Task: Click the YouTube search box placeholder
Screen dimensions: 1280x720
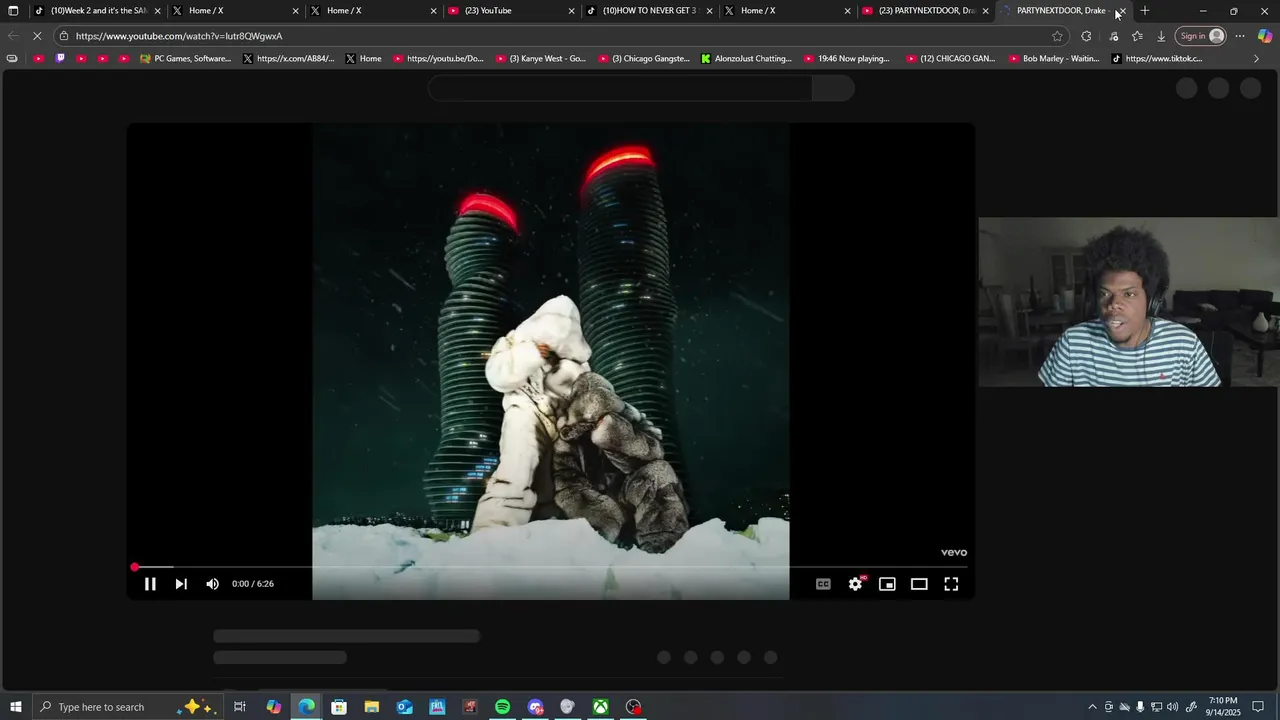Action: click(620, 88)
